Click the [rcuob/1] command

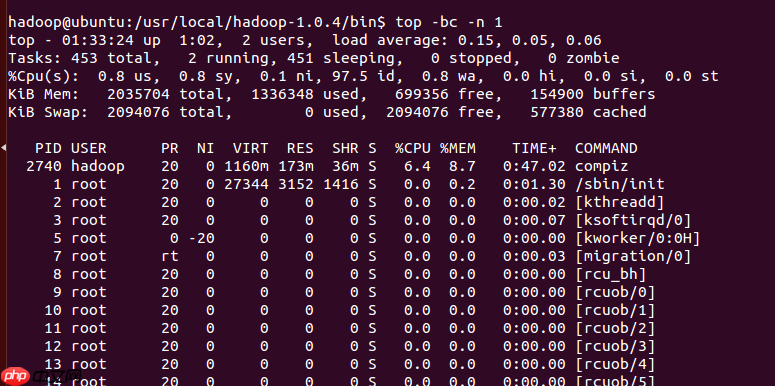(615, 310)
